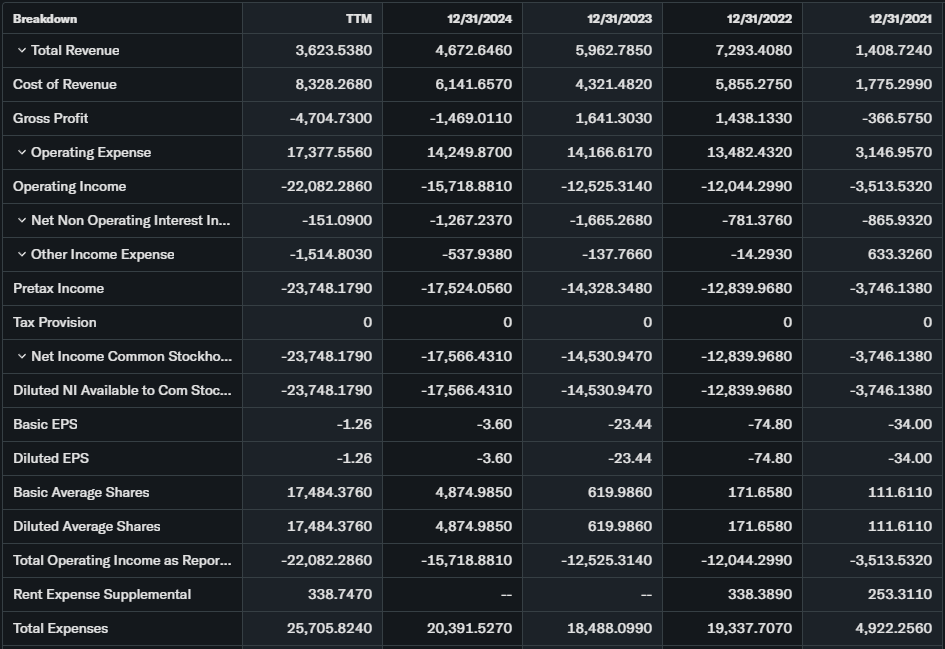Viewport: 945px width, 649px height.
Task: Select the Gross Profit row label
Action: pyautogui.click(x=51, y=119)
